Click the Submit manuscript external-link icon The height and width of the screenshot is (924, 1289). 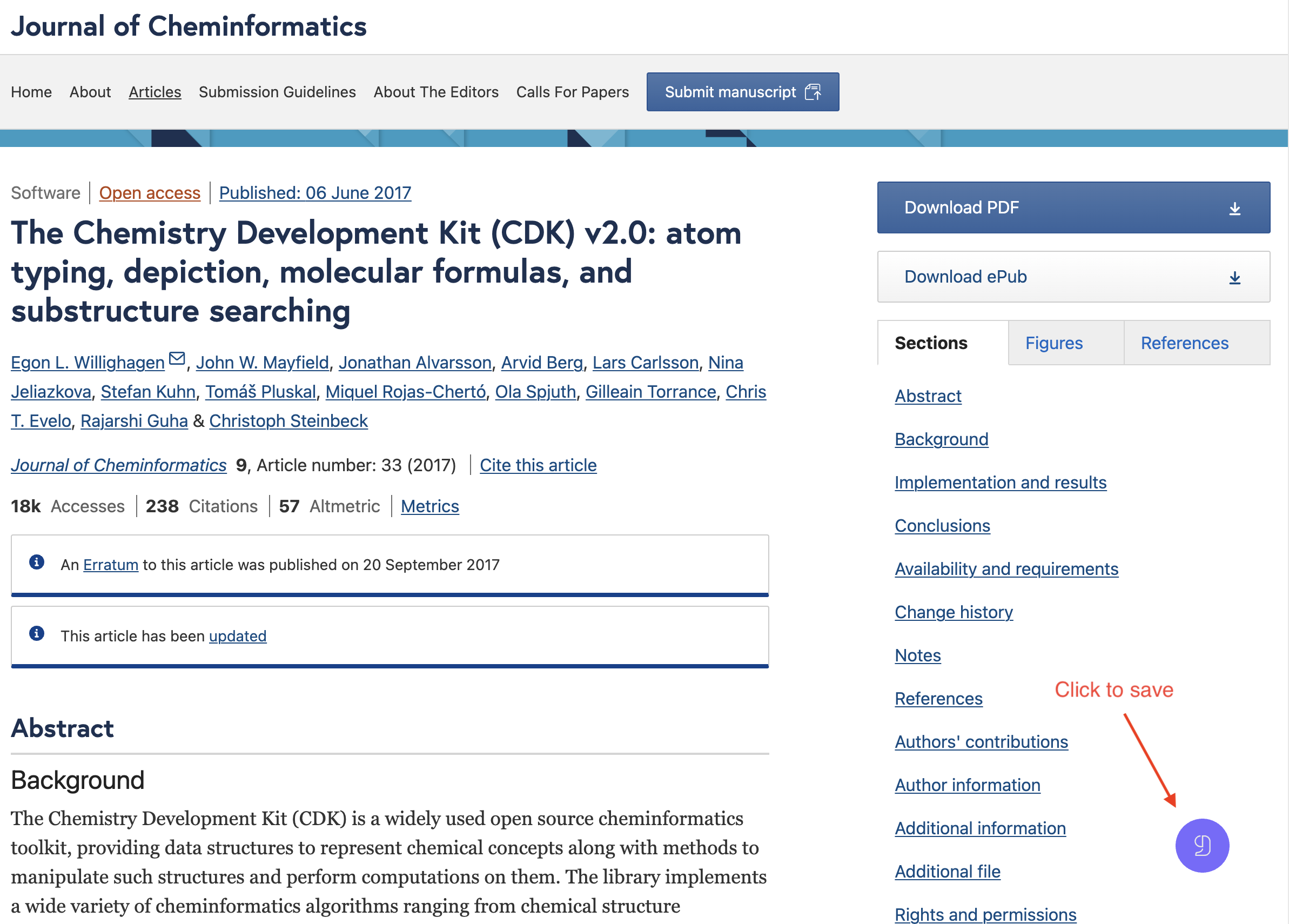[x=813, y=92]
